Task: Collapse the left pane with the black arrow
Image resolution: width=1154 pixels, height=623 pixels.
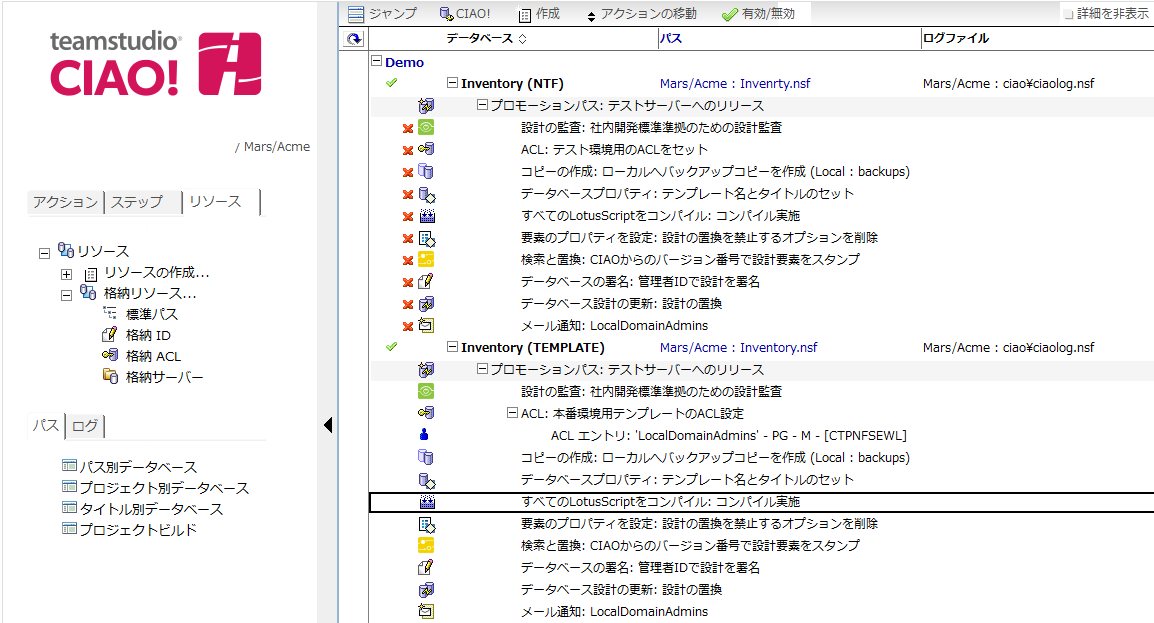Action: pyautogui.click(x=327, y=426)
